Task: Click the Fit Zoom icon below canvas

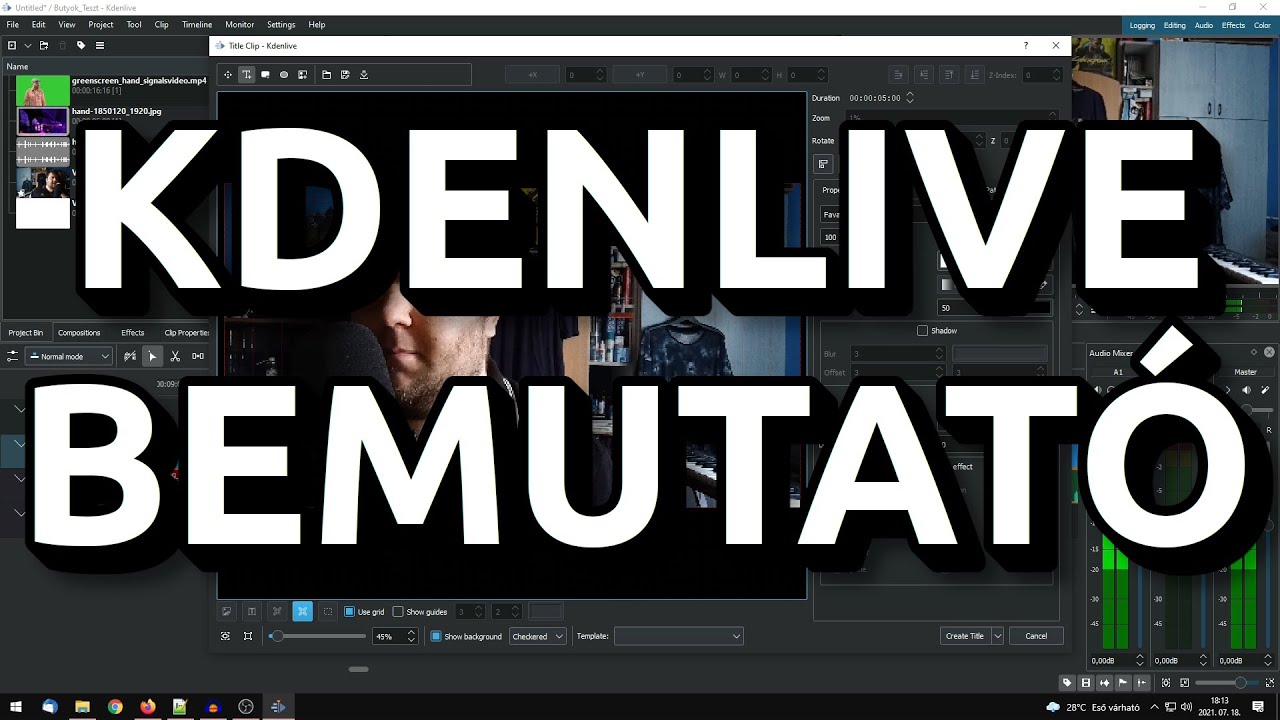Action: (225, 636)
